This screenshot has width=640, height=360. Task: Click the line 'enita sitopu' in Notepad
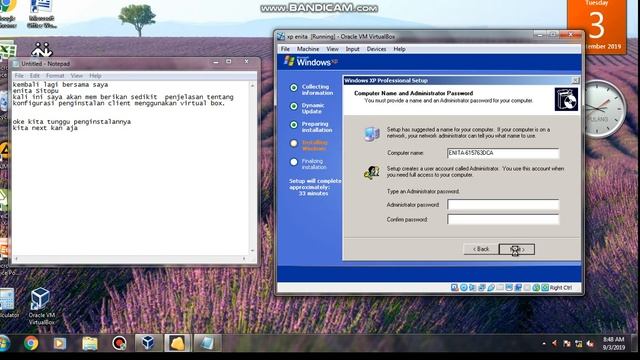pos(36,91)
